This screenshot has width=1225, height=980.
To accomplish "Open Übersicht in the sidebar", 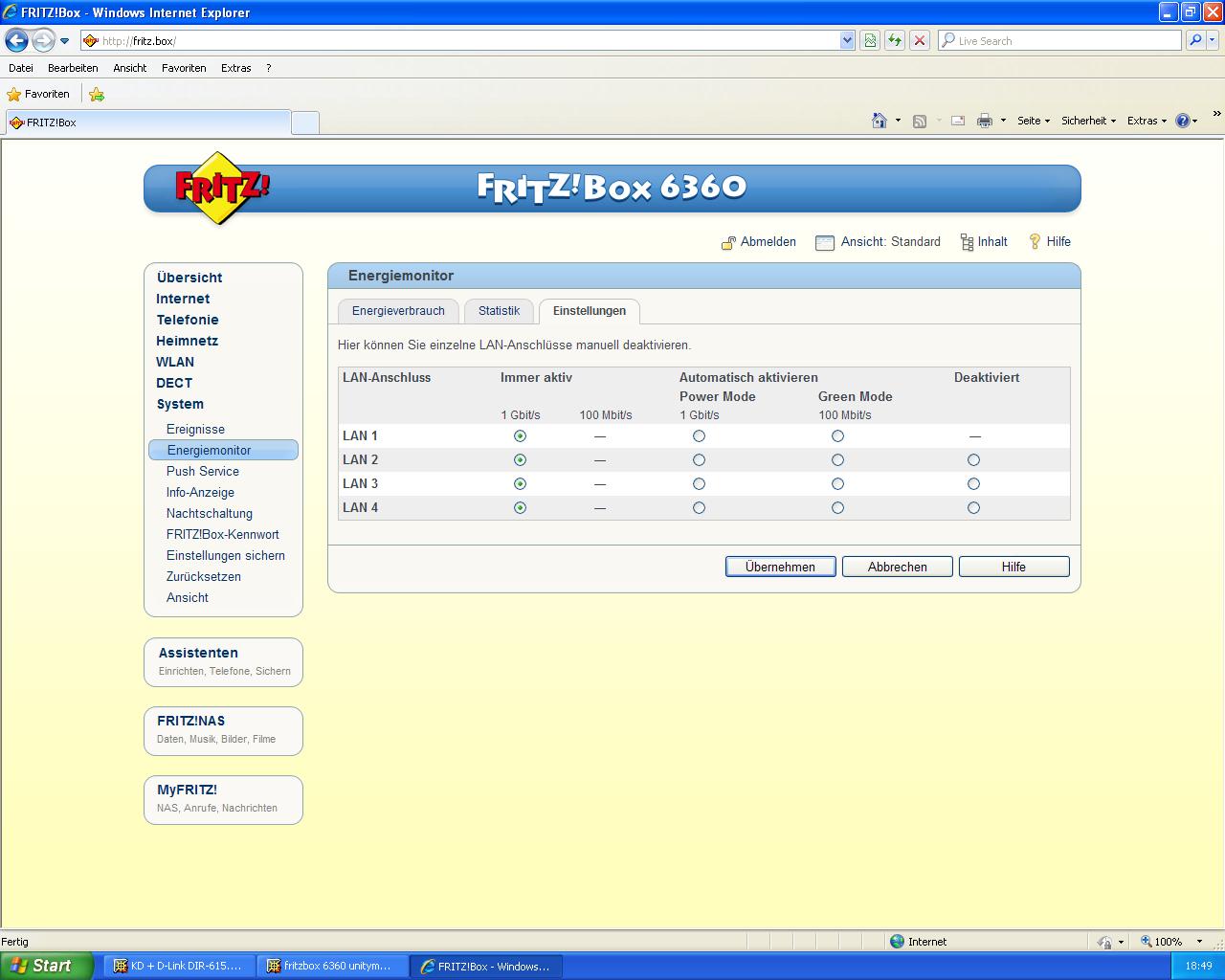I will pos(189,278).
